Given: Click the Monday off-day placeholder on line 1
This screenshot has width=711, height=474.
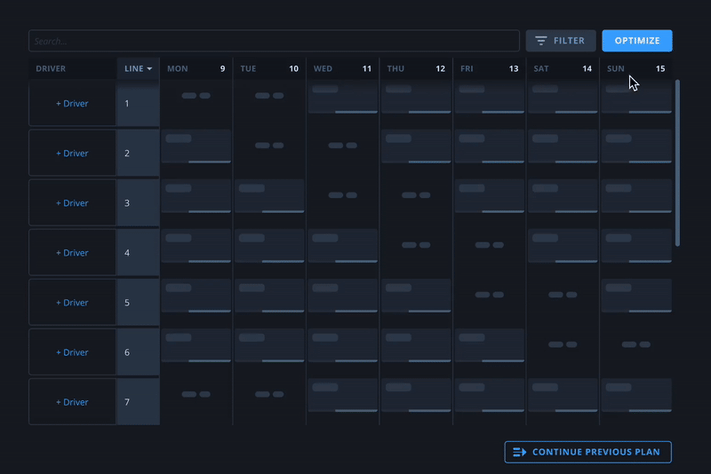Looking at the screenshot, I should pyautogui.click(x=196, y=96).
